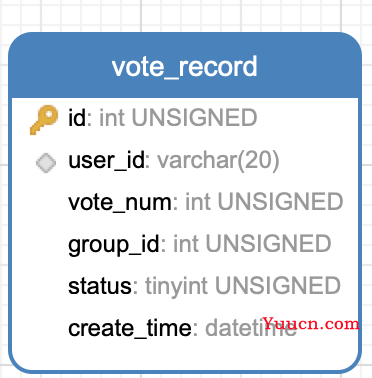Image resolution: width=372 pixels, height=378 pixels.
Task: Select the id column name
Action: tap(77, 117)
